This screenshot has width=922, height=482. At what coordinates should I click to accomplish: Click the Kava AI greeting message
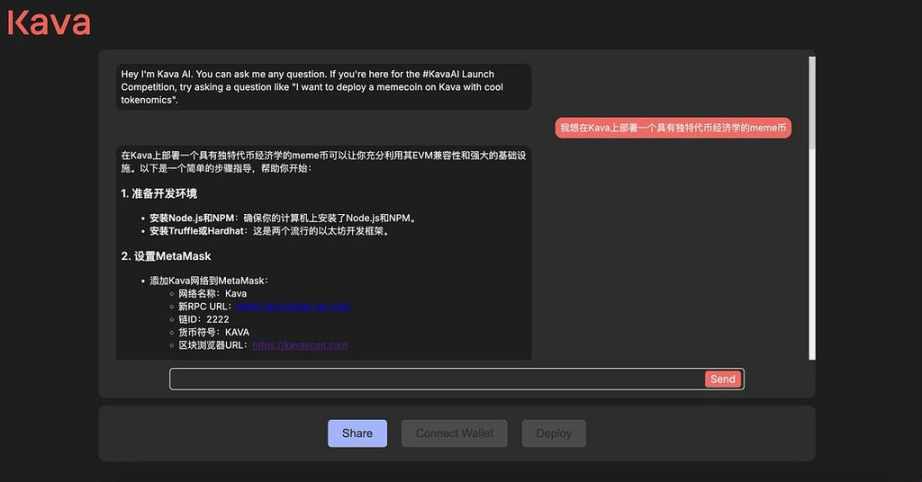[324, 87]
